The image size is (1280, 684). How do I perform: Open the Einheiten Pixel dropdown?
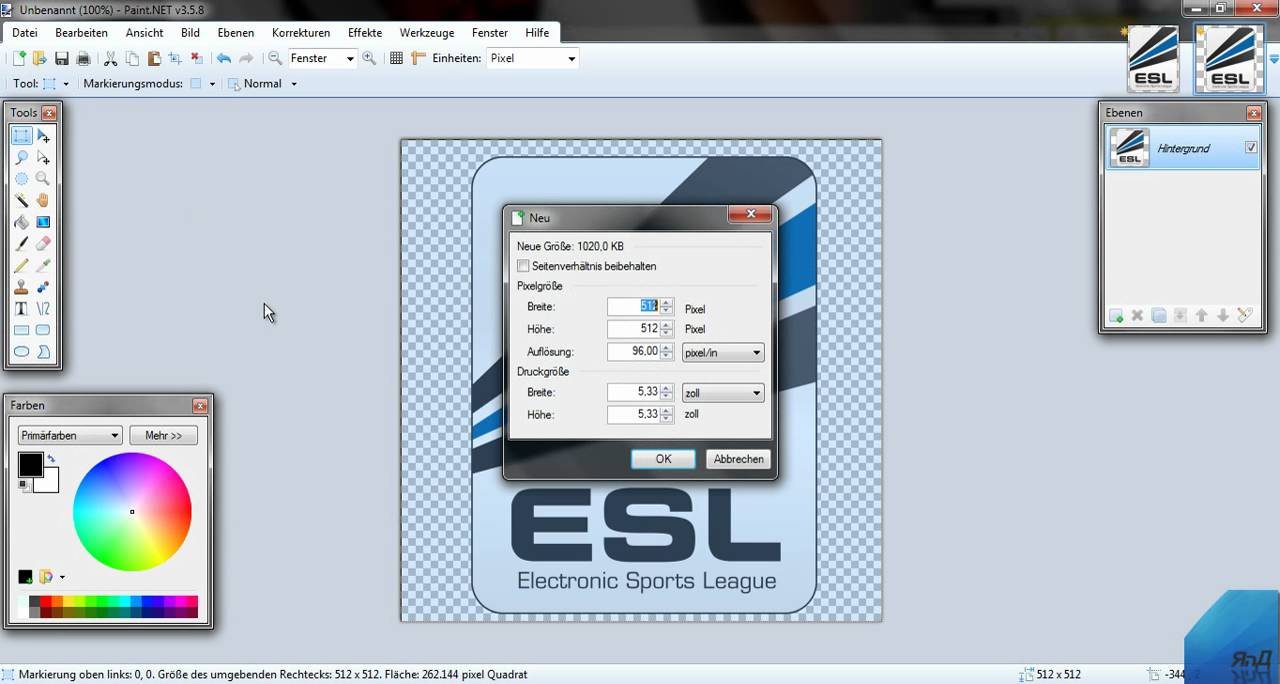[x=571, y=58]
